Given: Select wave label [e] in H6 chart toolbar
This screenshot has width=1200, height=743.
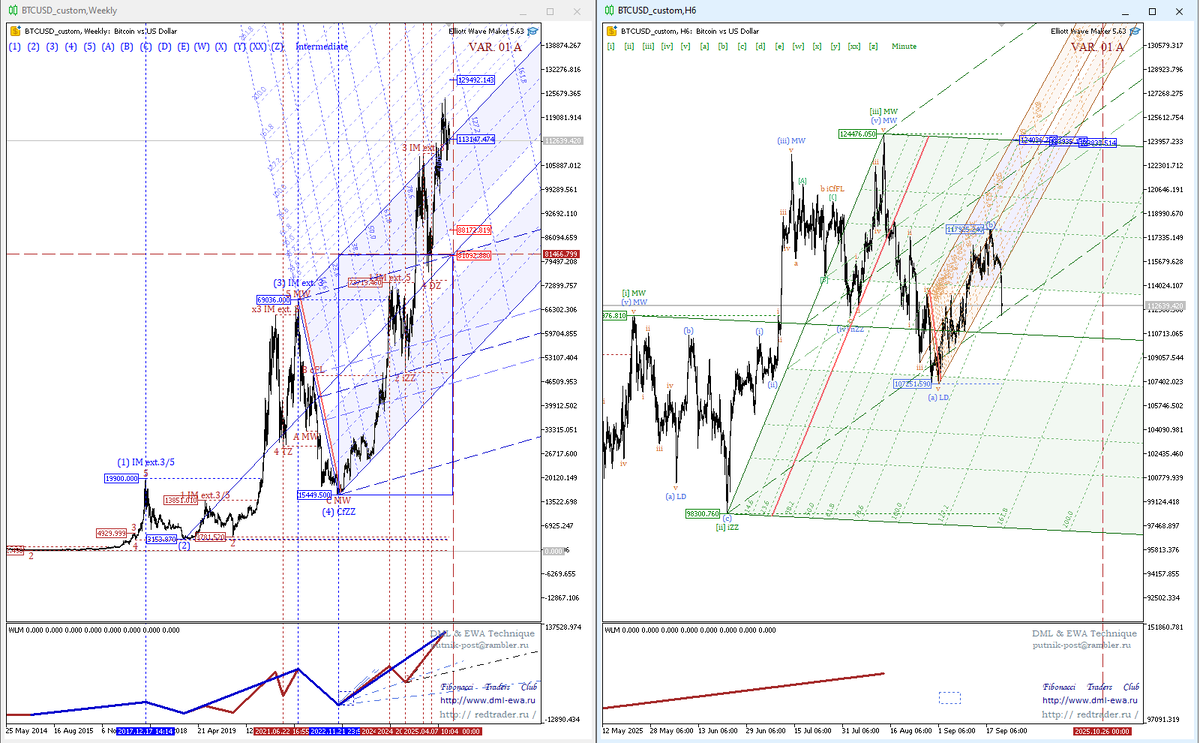Looking at the screenshot, I should tap(779, 46).
